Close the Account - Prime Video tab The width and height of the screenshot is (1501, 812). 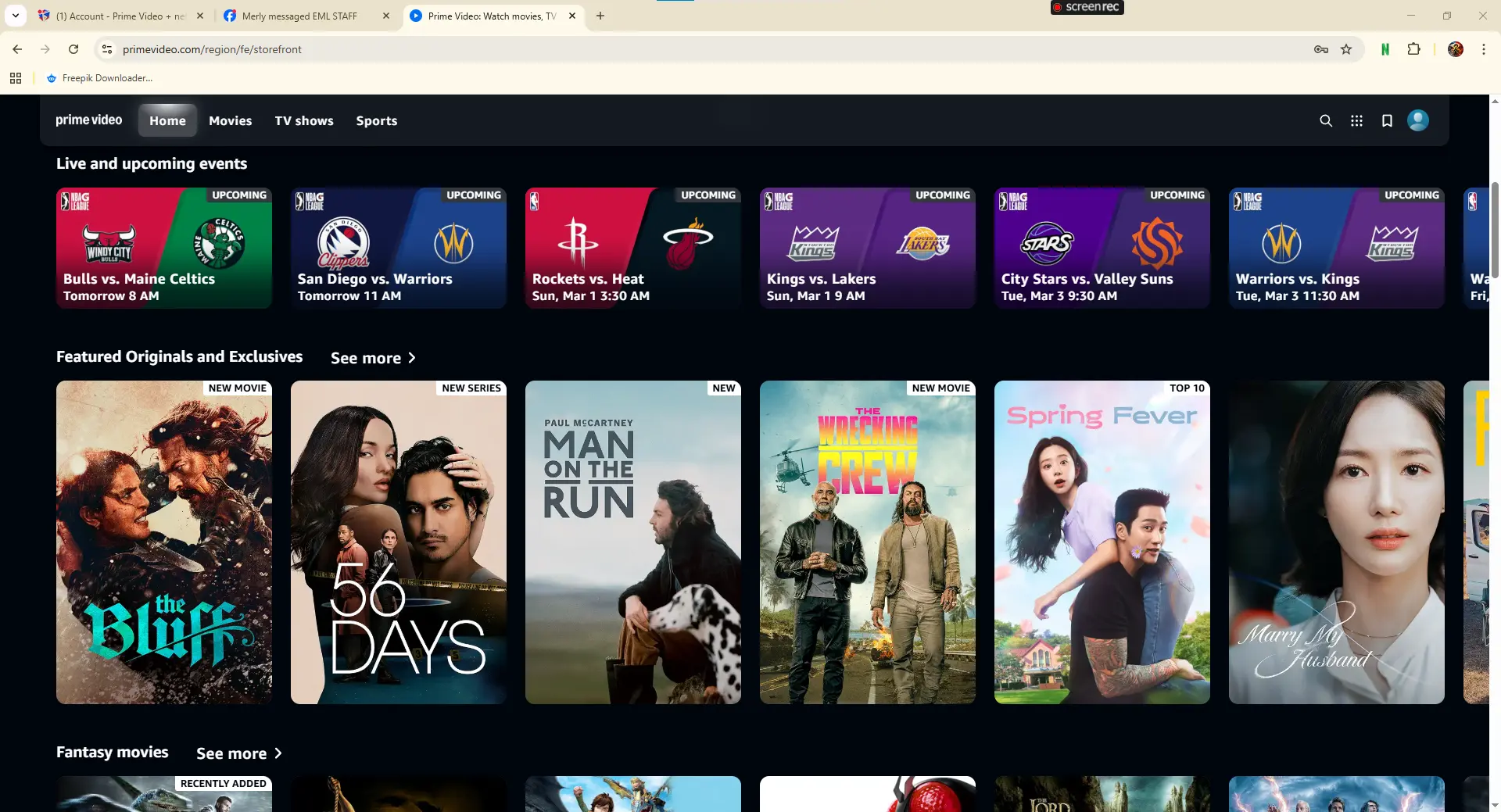tap(200, 16)
